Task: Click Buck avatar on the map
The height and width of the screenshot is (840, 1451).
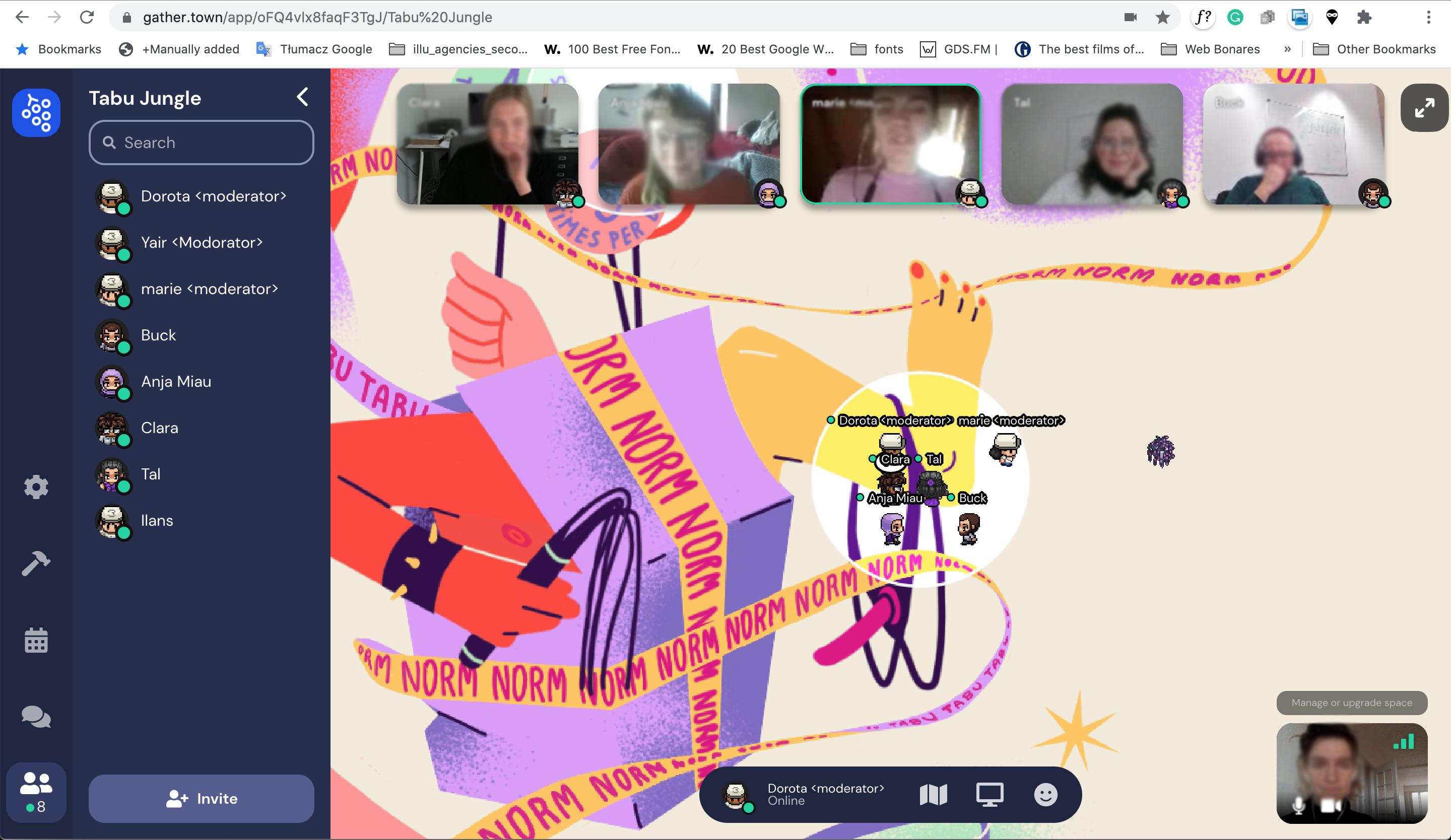Action: (968, 528)
